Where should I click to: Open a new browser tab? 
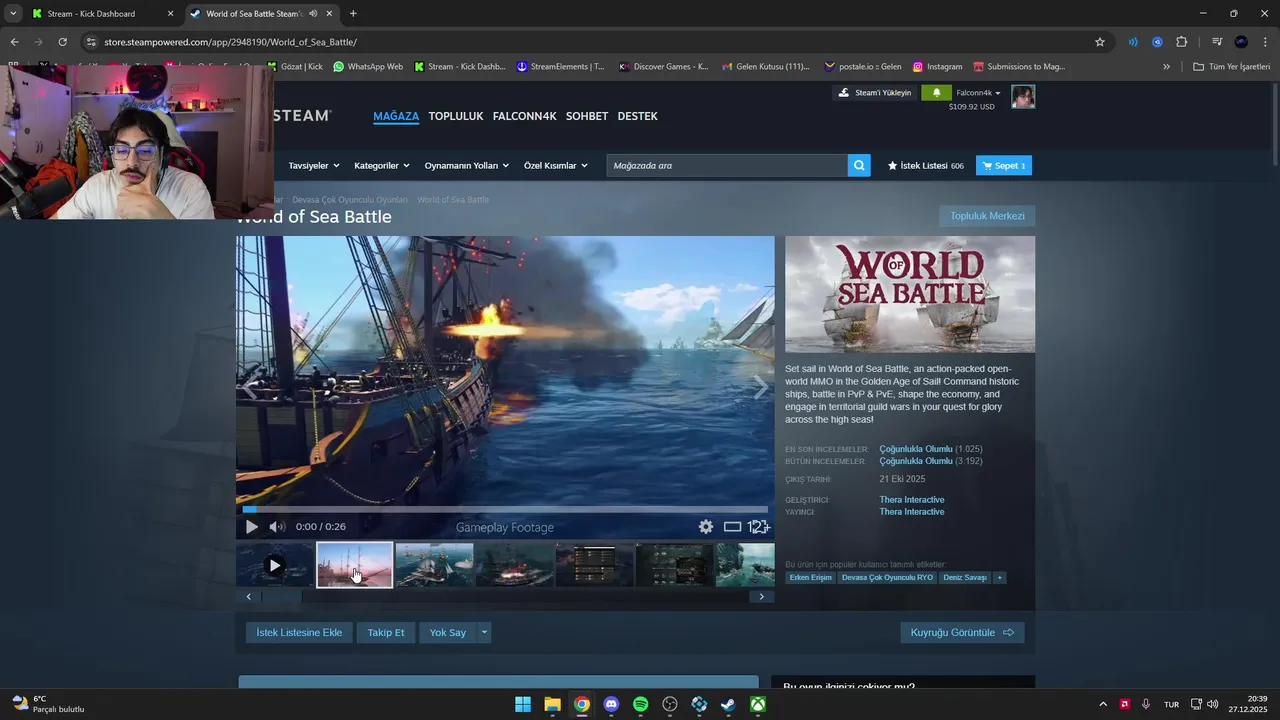pyautogui.click(x=353, y=14)
